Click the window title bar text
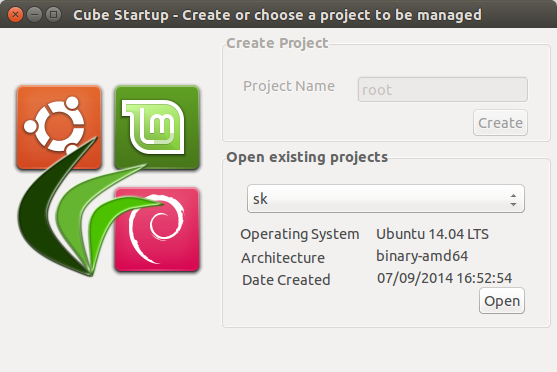 tap(277, 15)
